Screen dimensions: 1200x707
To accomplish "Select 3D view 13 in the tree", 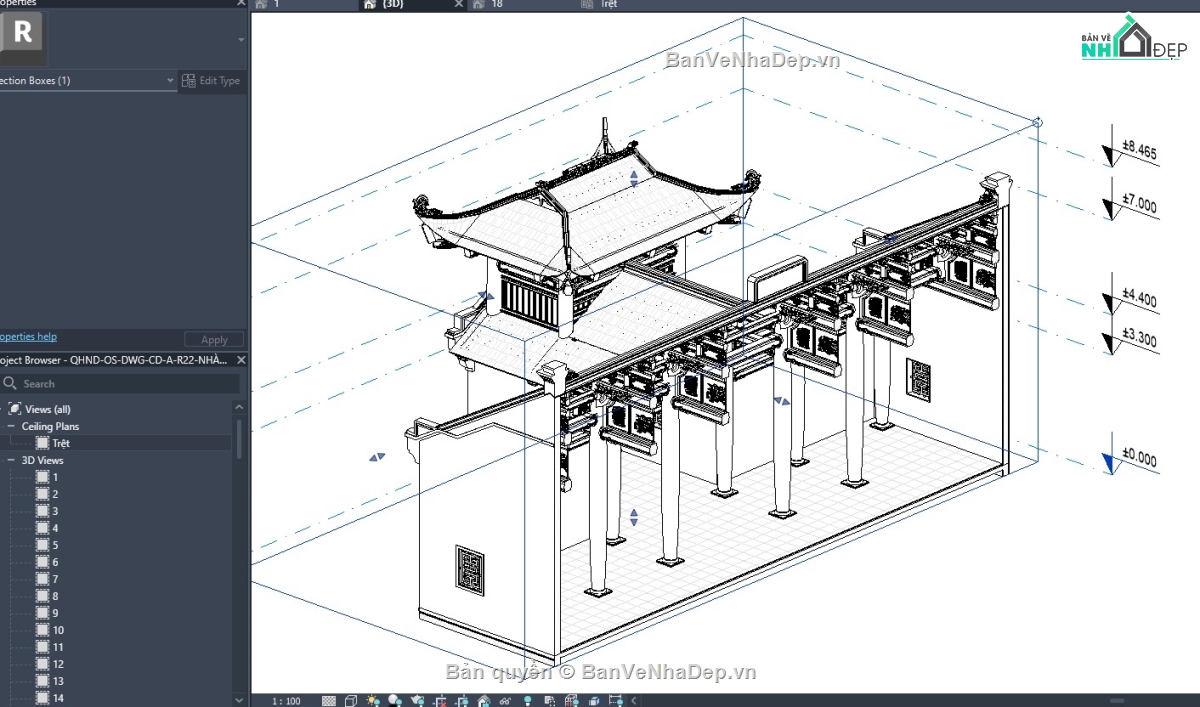I will pyautogui.click(x=58, y=681).
